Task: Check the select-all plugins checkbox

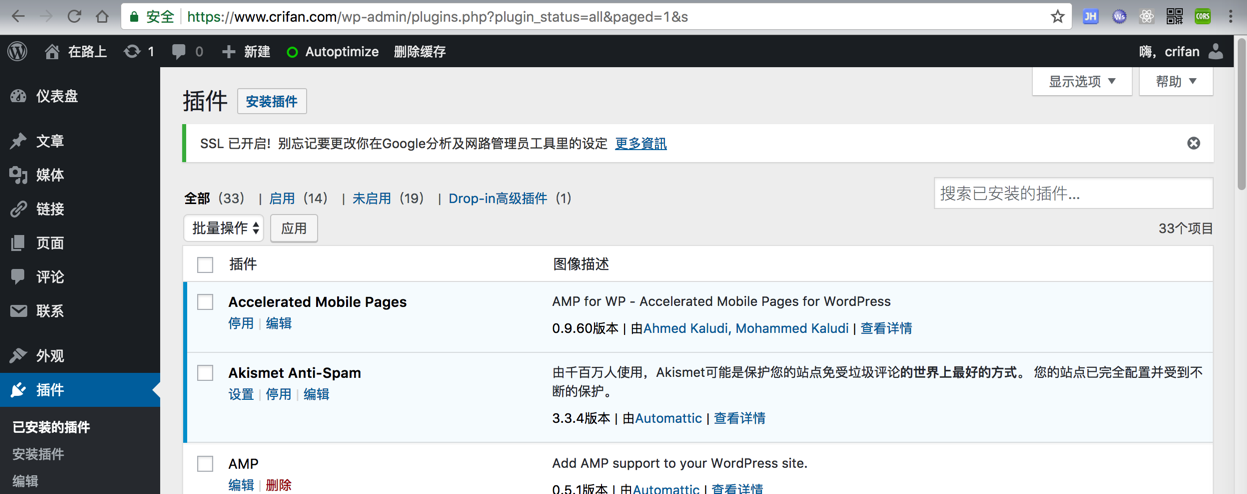Action: (205, 265)
